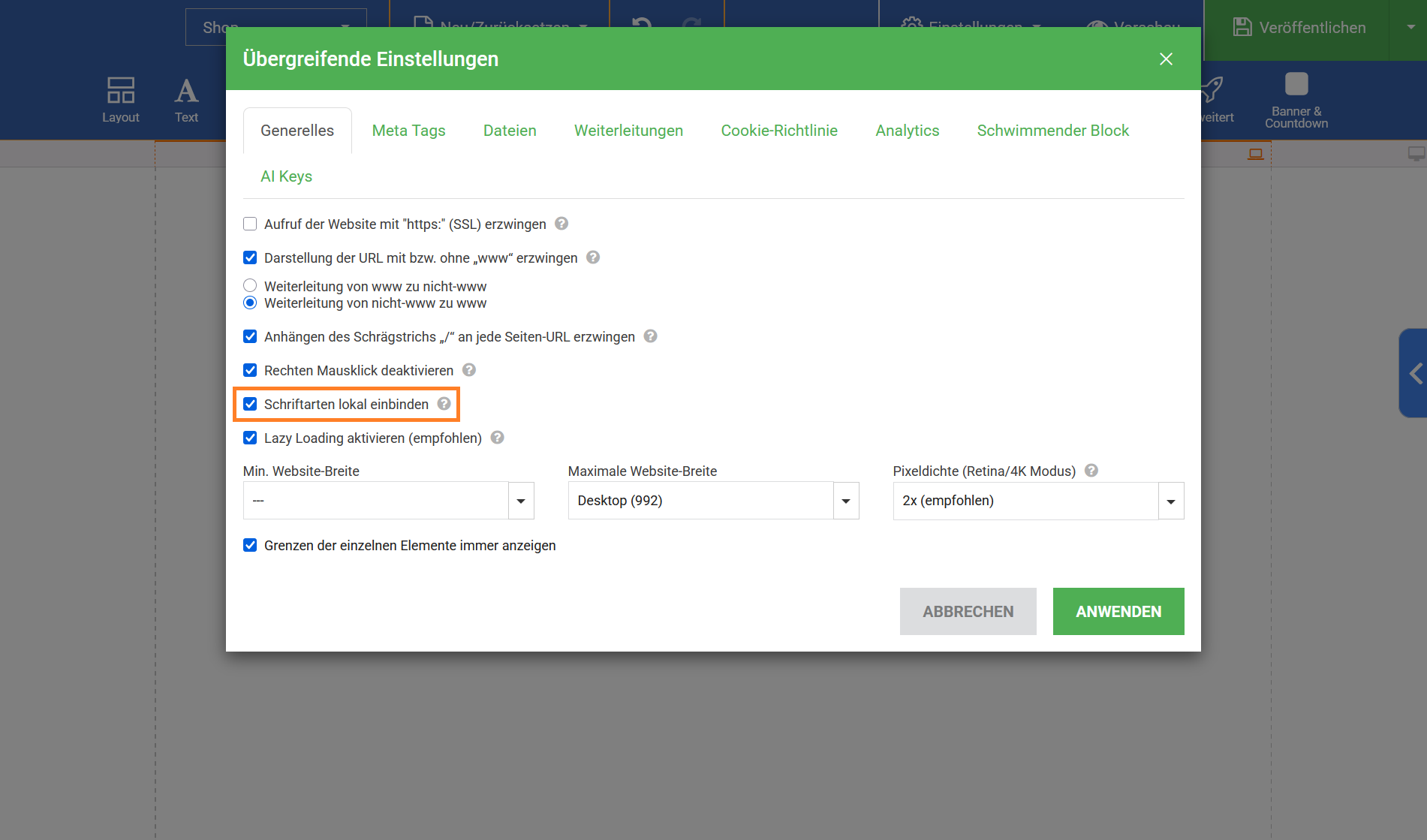Click the ANWENDEN button
Viewport: 1427px width, 840px height.
pyautogui.click(x=1118, y=611)
